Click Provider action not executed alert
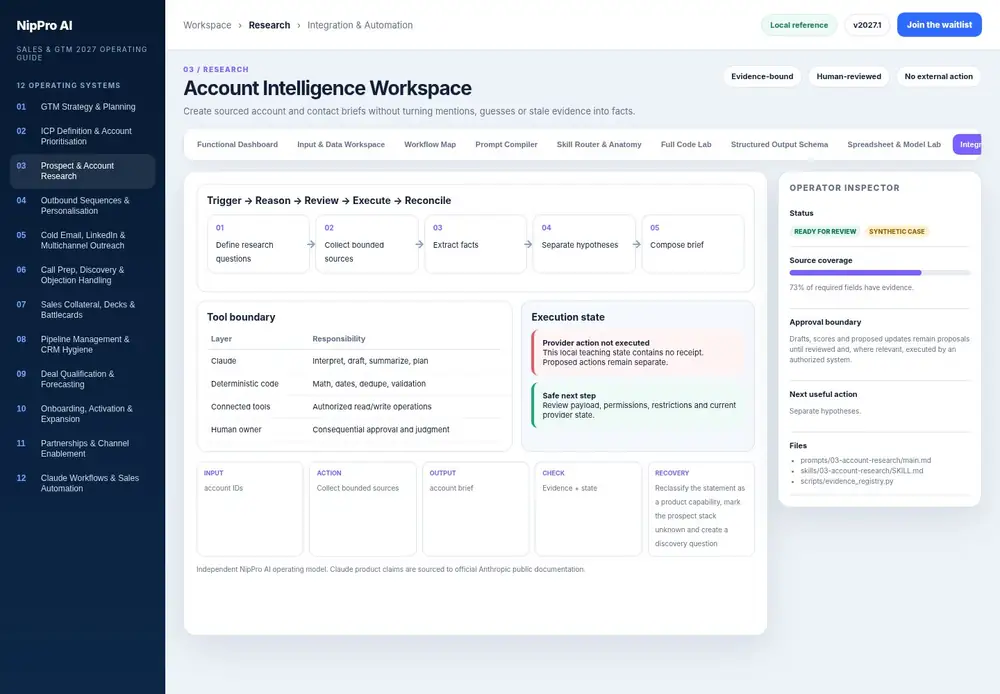Screen dimensions: 1000x694 point(638,352)
